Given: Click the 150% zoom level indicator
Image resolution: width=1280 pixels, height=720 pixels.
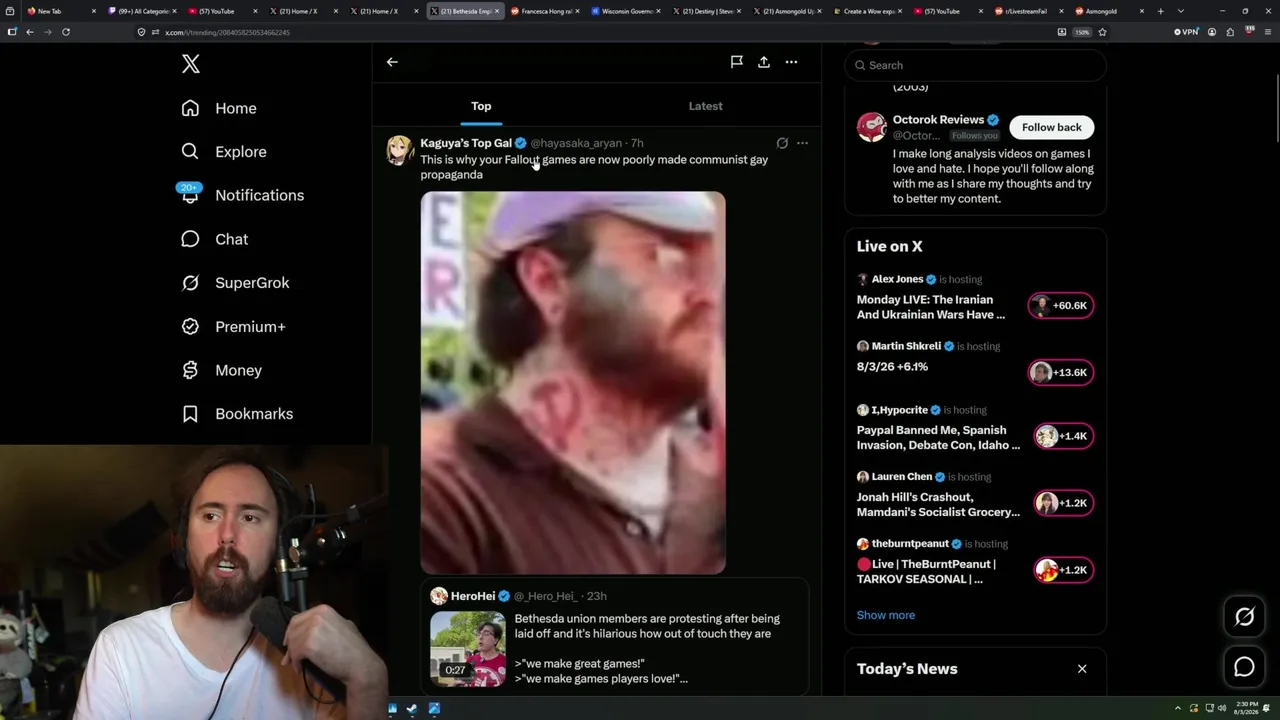Looking at the screenshot, I should pyautogui.click(x=1082, y=32).
